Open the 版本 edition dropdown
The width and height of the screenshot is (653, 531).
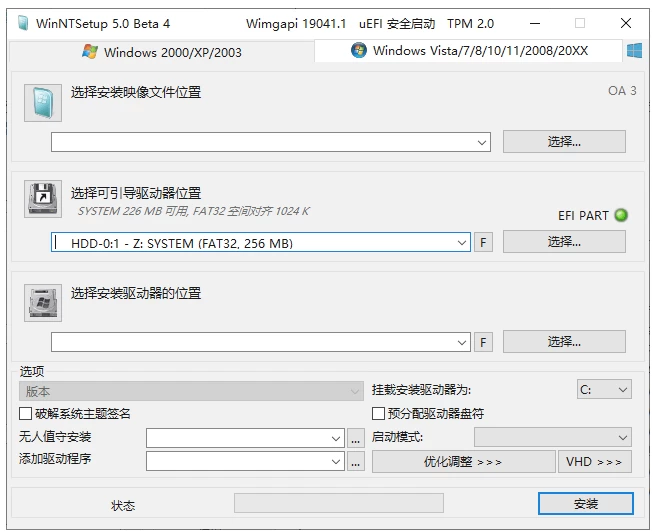click(191, 391)
